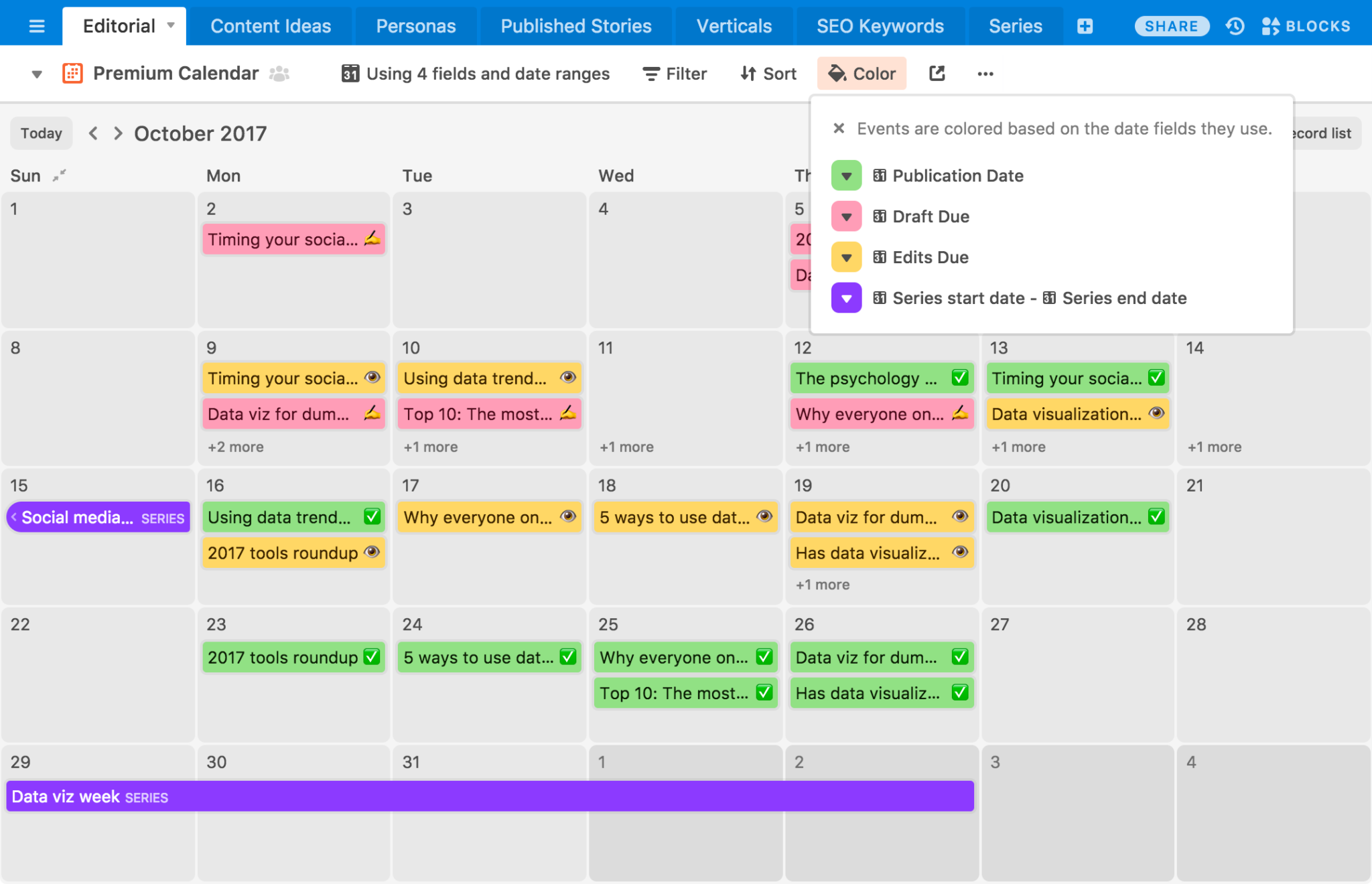1372x884 pixels.
Task: Click the Today button
Action: 41,133
